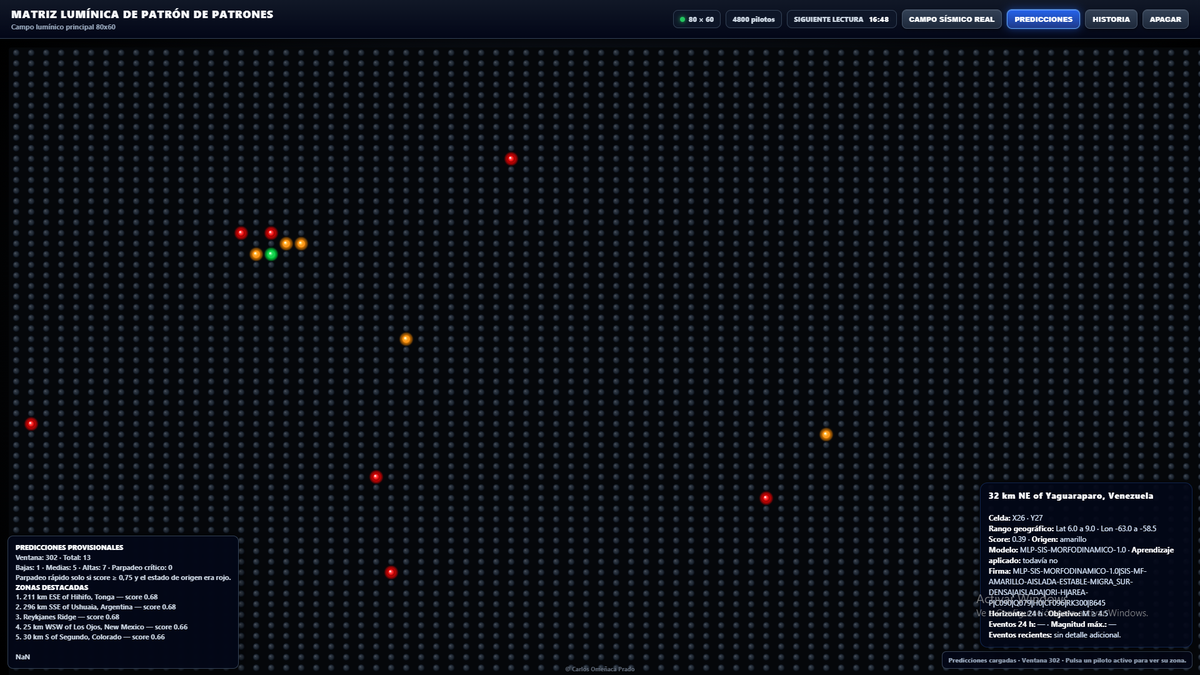Click the 'Horizonte: 24 h · Objetivo: M ≥ 4.5' line
Image resolution: width=1200 pixels, height=675 pixels.
click(x=1047, y=613)
